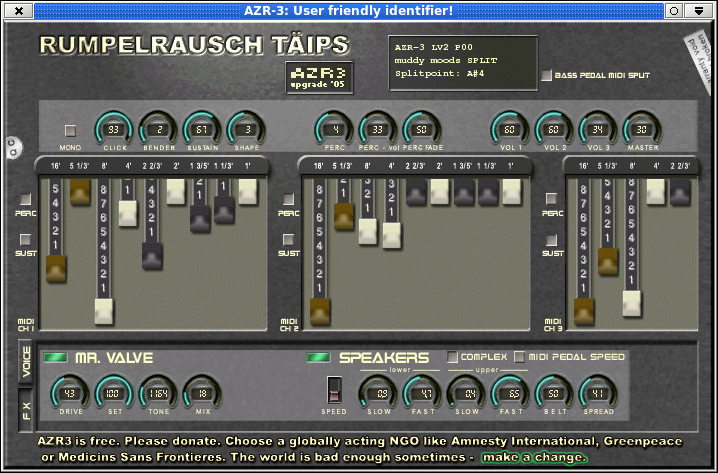
Task: Toggle the Mr. Valve green power LED
Action: point(55,357)
